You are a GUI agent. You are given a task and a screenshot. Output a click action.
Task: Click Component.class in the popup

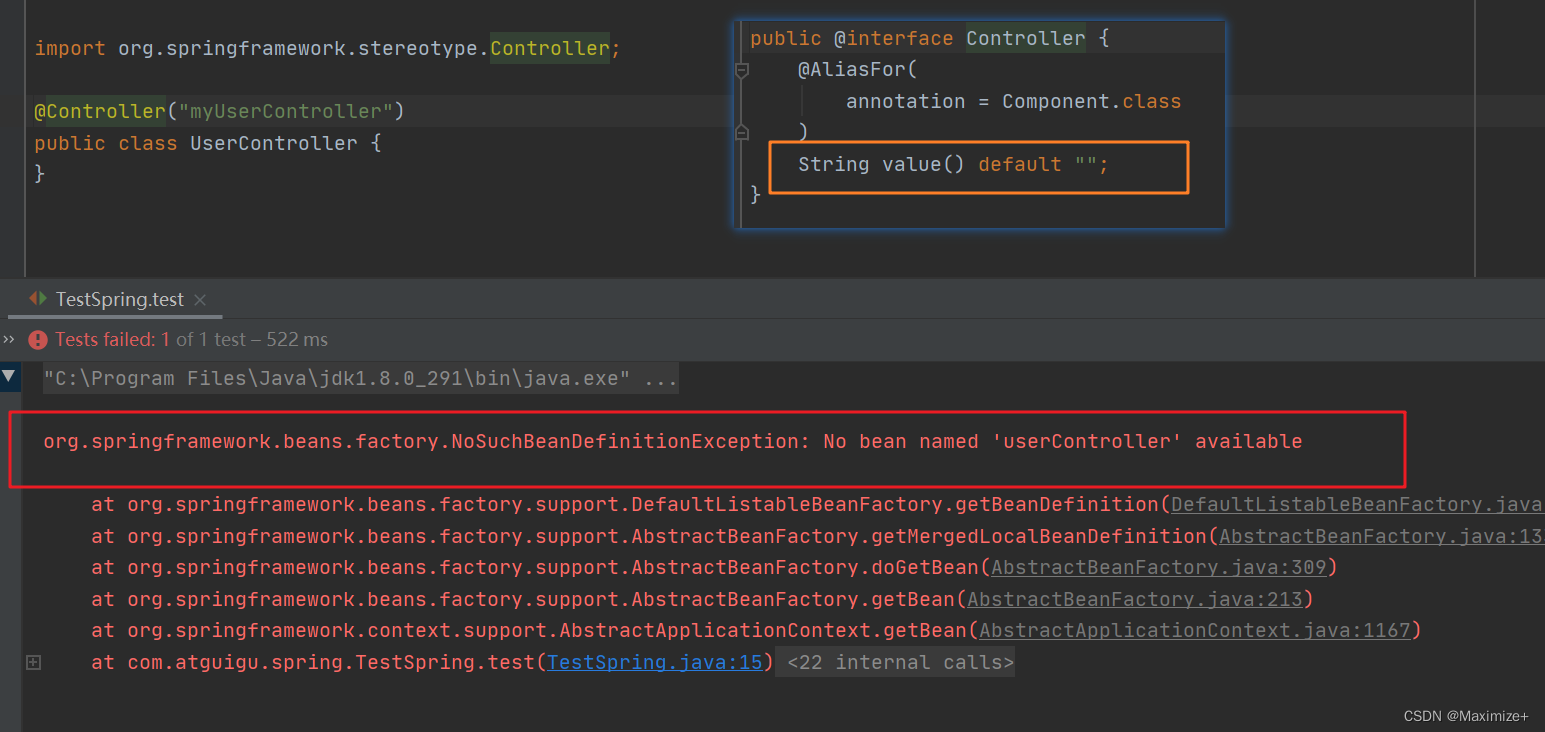click(1092, 101)
